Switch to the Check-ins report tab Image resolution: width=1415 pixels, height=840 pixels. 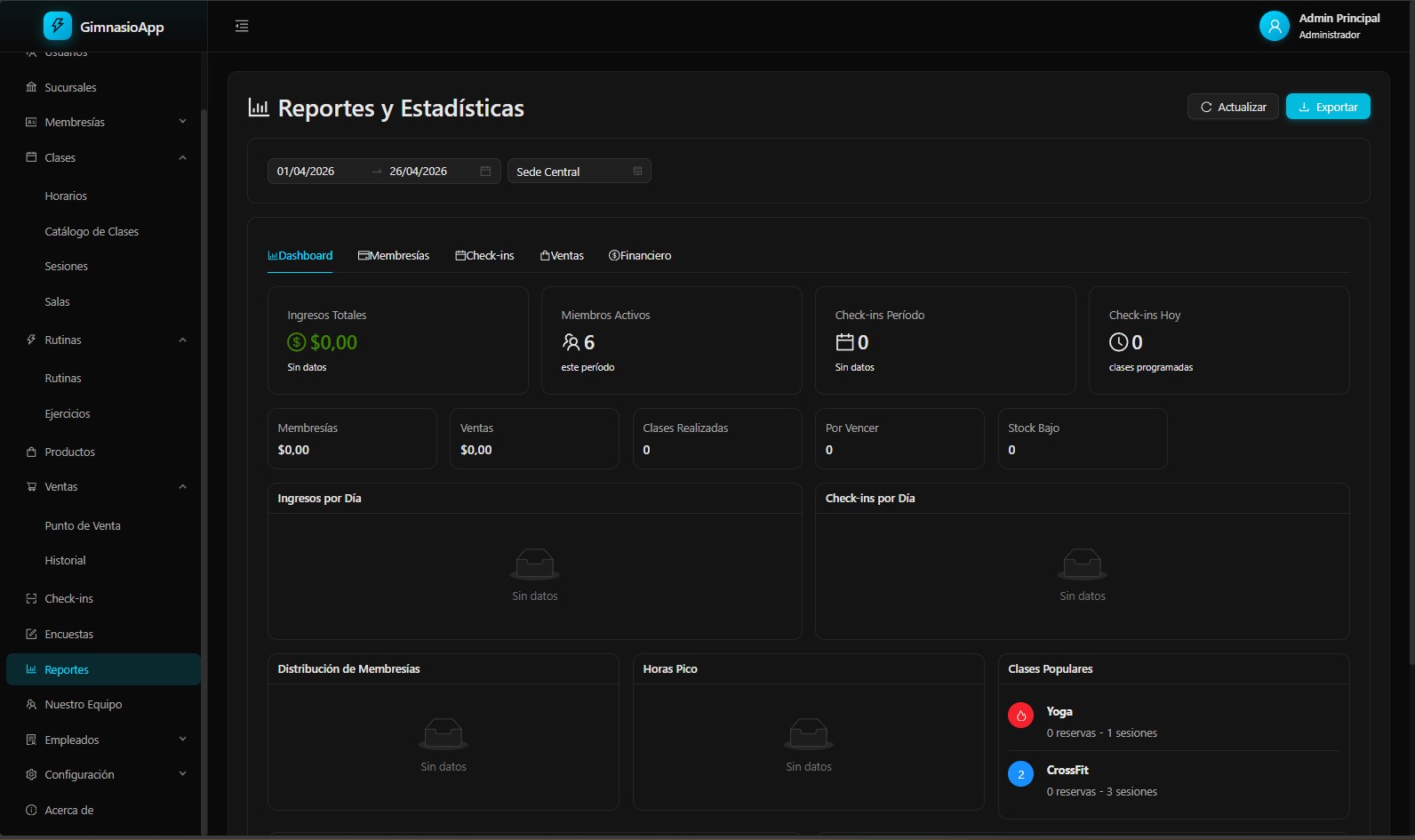click(x=485, y=256)
